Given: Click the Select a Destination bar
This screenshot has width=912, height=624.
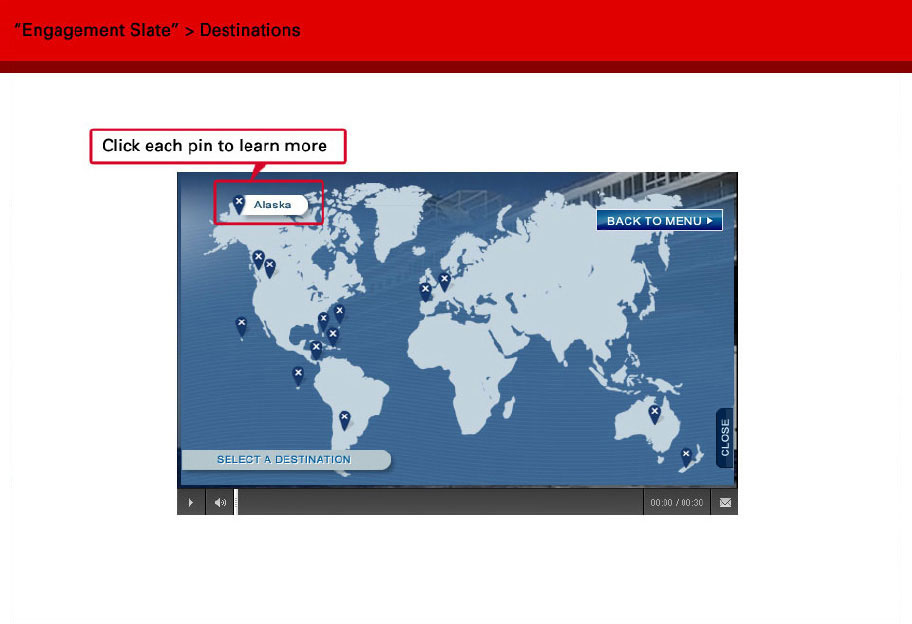Looking at the screenshot, I should click(286, 459).
